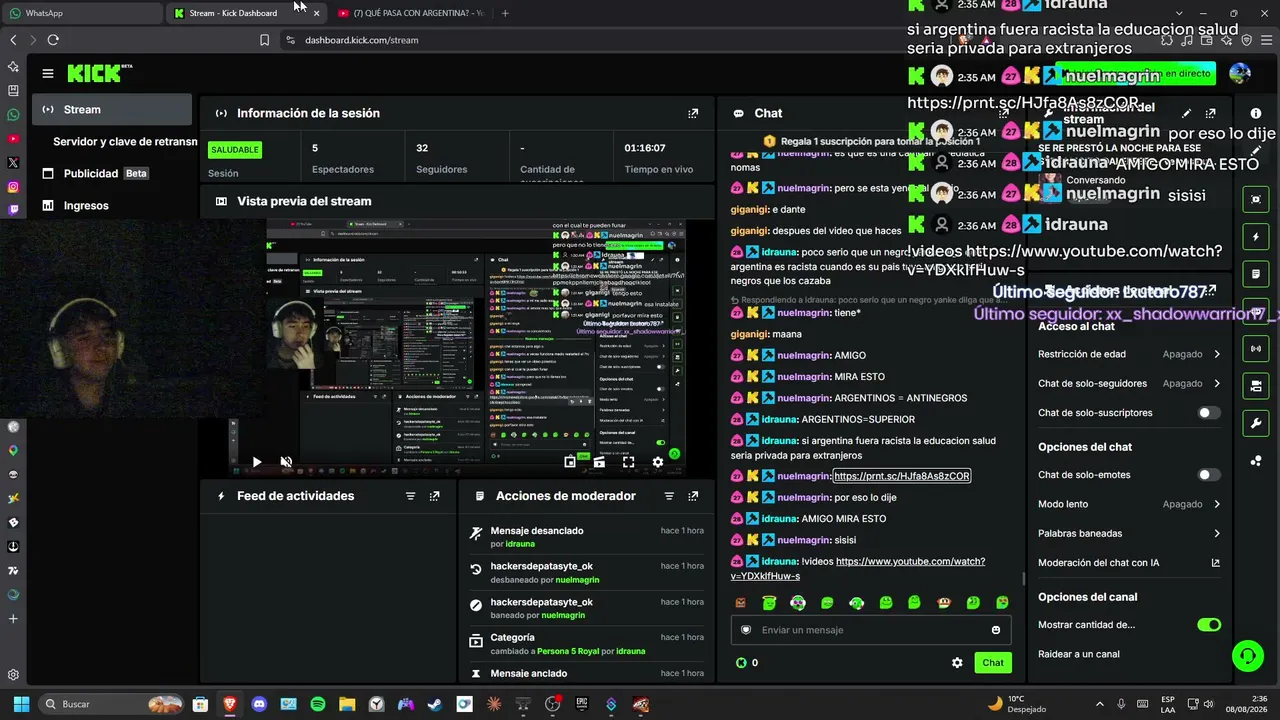Open Stream in the Kick sidebar
This screenshot has height=720, width=1280.
click(112, 110)
